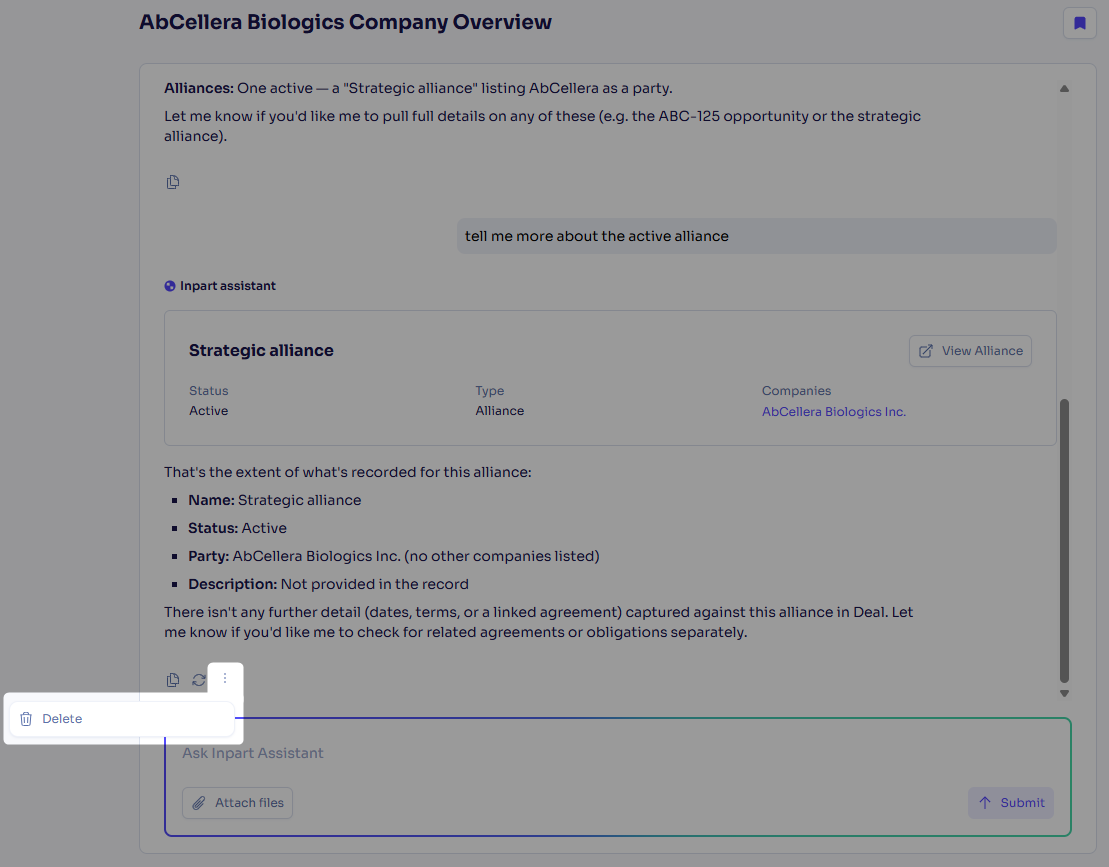Viewport: 1109px width, 867px height.
Task: Click the chat scrollbar down arrow
Action: [x=1064, y=694]
